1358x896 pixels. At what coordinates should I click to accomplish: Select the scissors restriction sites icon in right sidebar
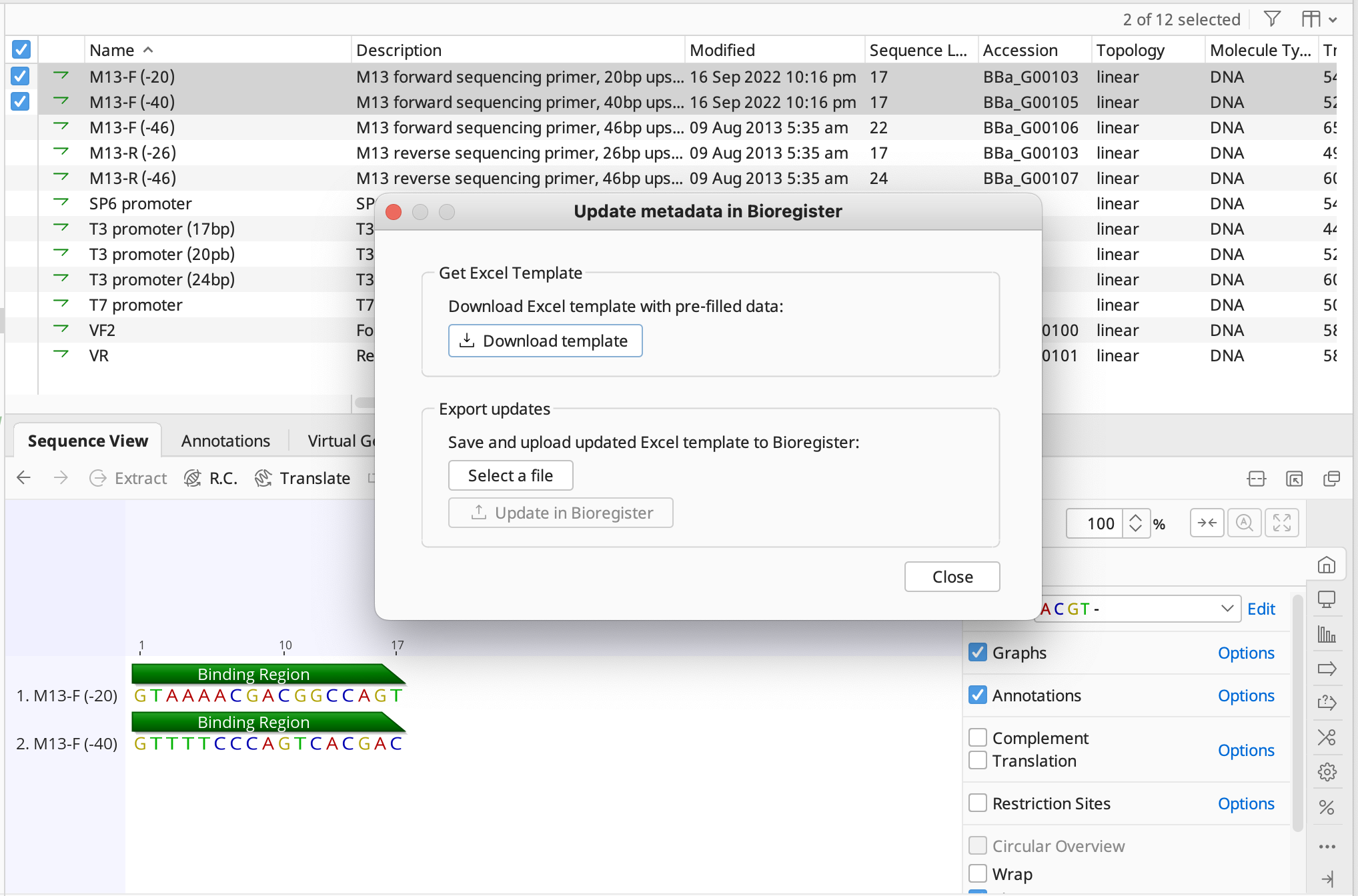pyautogui.click(x=1327, y=737)
